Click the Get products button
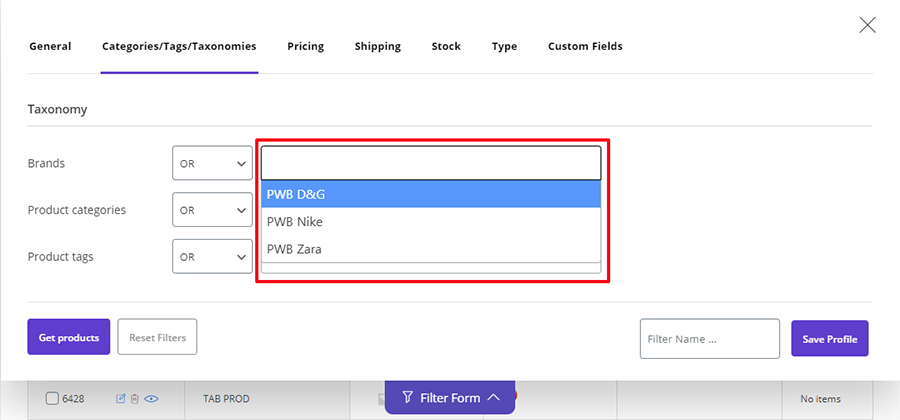Image resolution: width=900 pixels, height=420 pixels. 69,337
